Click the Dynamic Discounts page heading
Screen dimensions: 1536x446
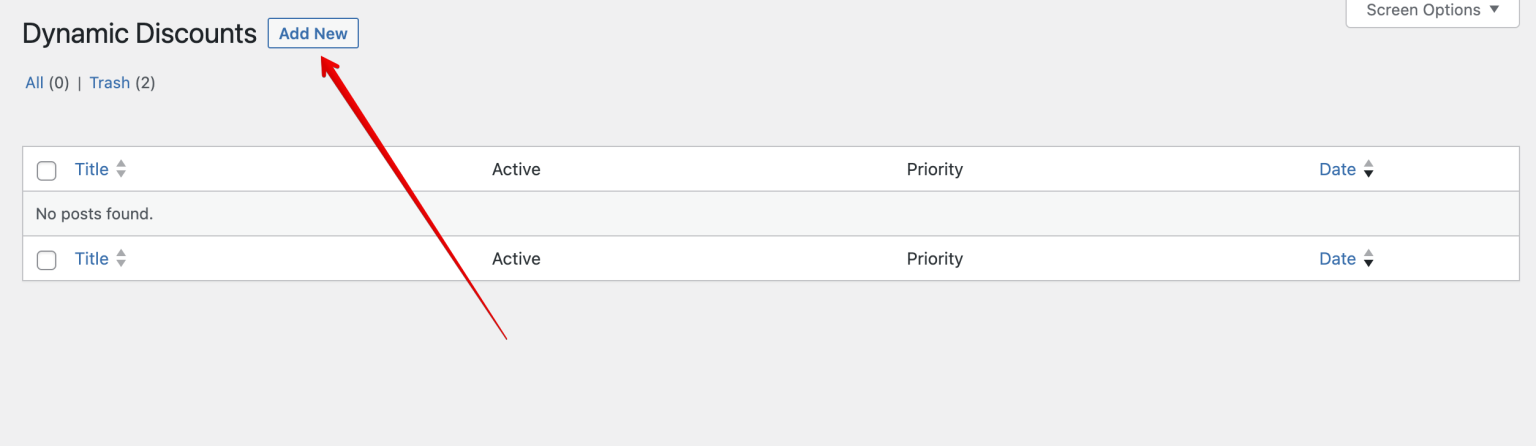[x=139, y=34]
